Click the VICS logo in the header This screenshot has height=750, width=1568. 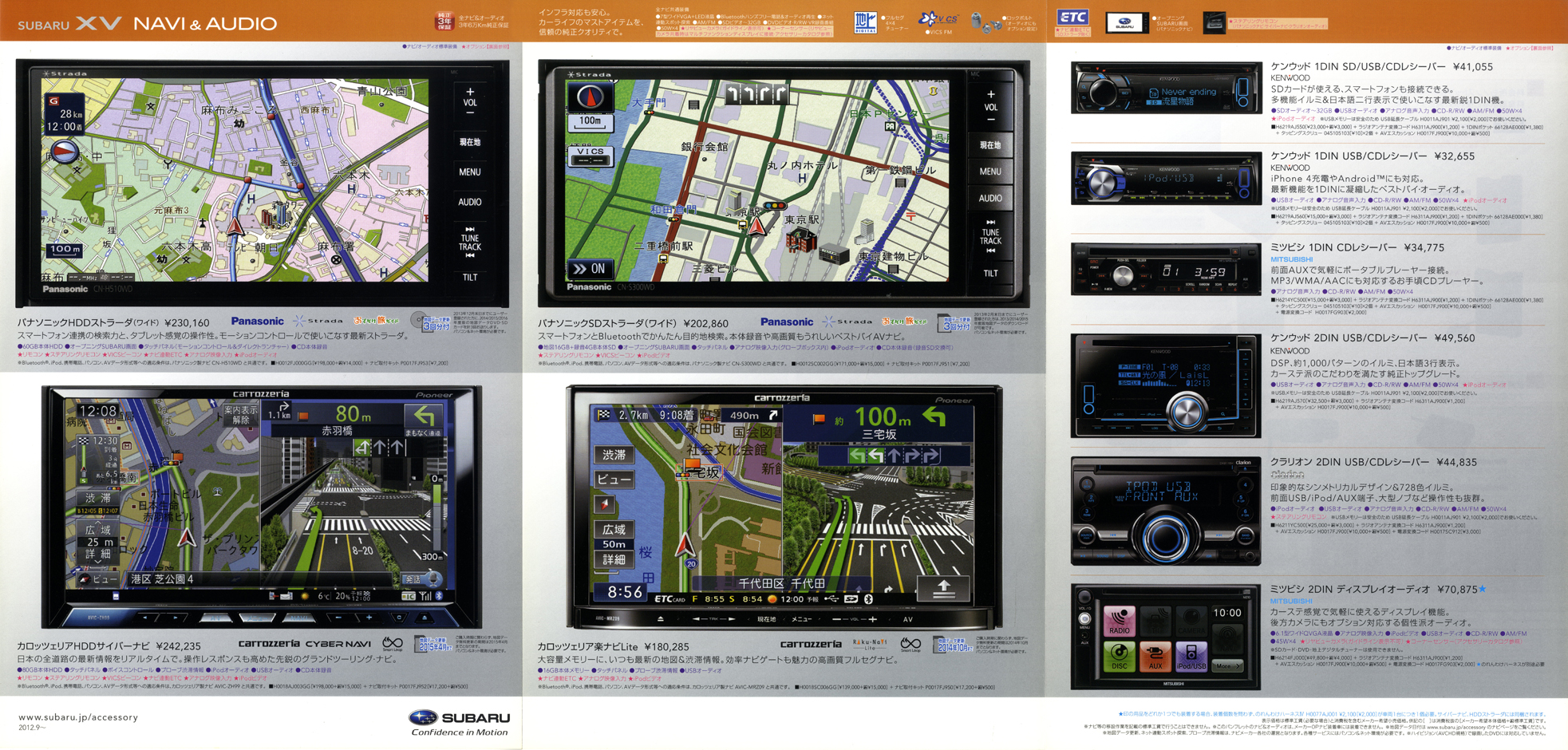point(938,19)
